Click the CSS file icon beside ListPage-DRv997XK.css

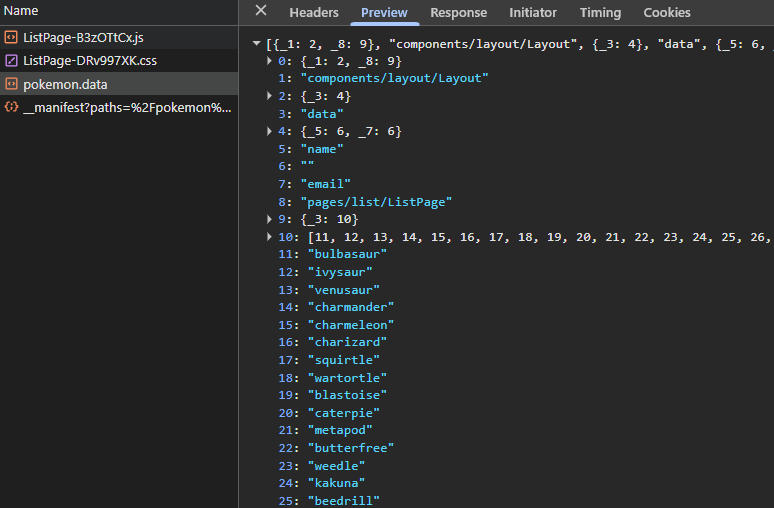point(11,61)
